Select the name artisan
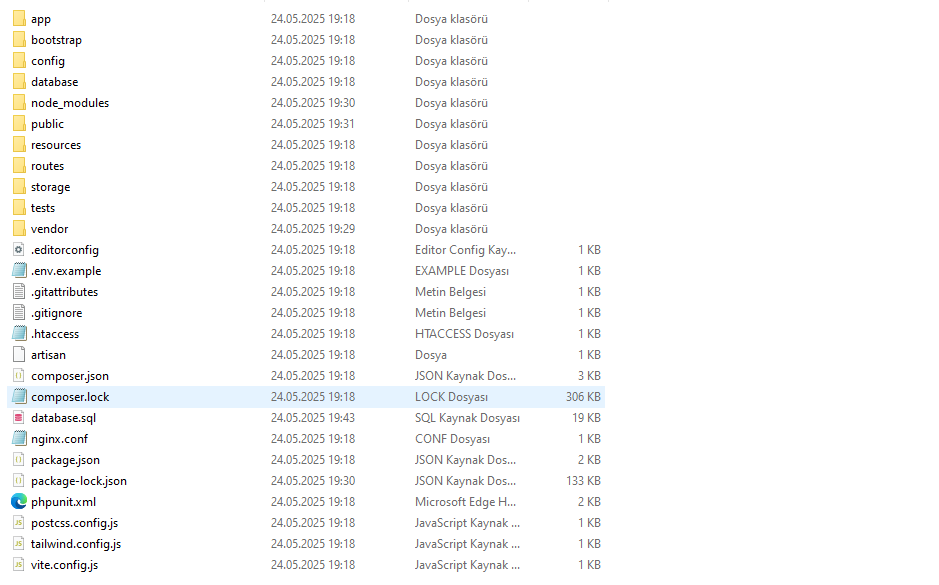This screenshot has width=939, height=585. (49, 355)
